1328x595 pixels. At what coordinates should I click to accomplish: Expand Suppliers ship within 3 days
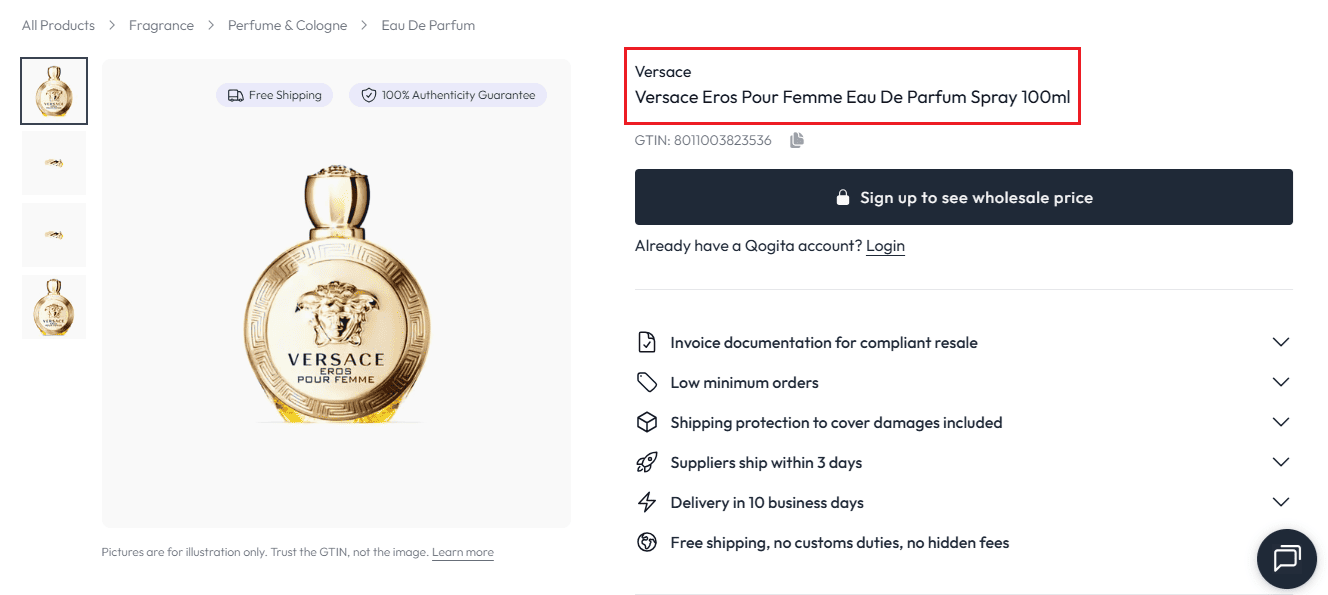click(x=1280, y=462)
